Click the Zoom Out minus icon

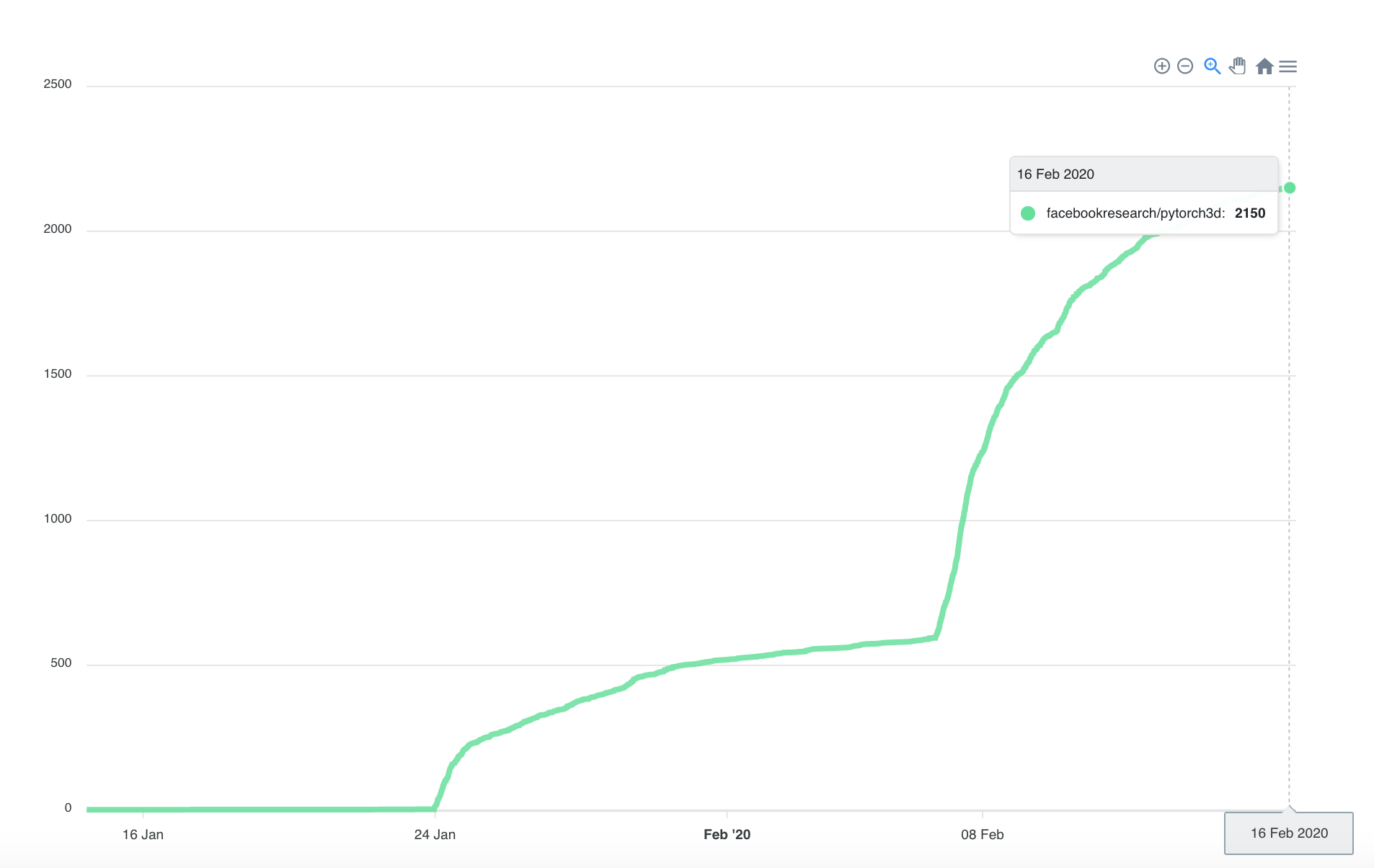(1185, 66)
